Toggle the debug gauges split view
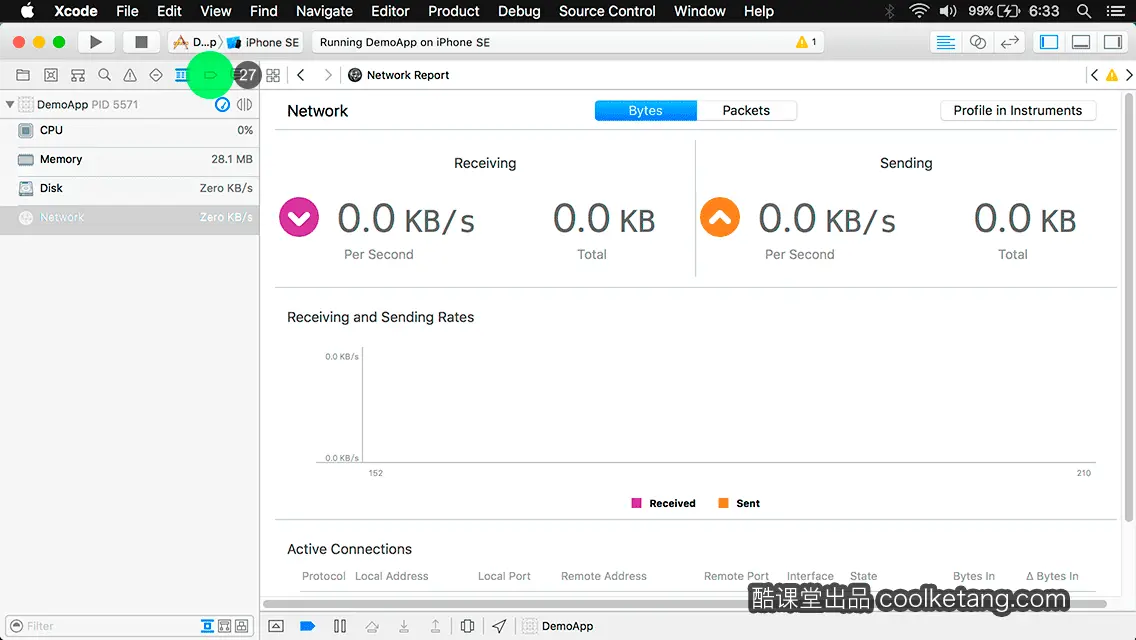The height and width of the screenshot is (640, 1136). coord(244,104)
